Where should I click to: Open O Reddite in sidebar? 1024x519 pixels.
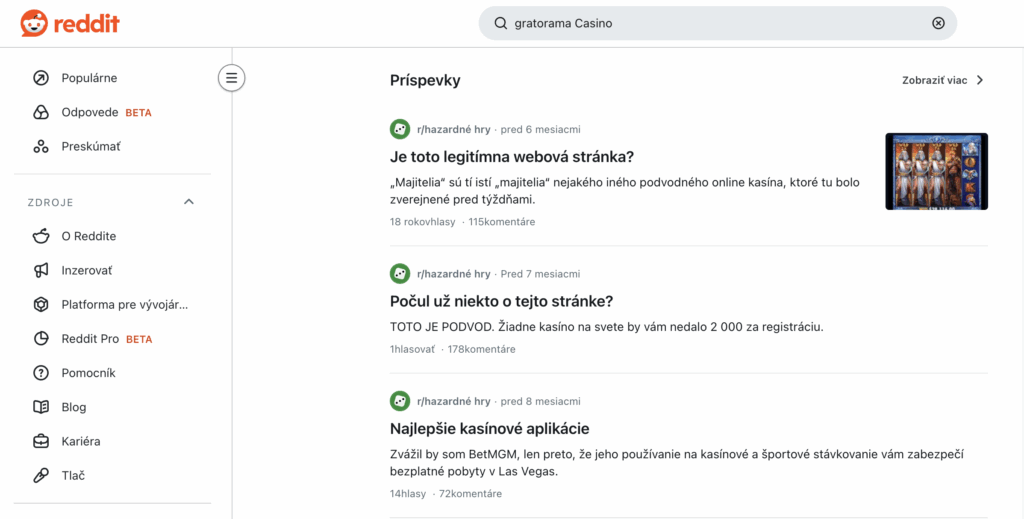point(88,236)
